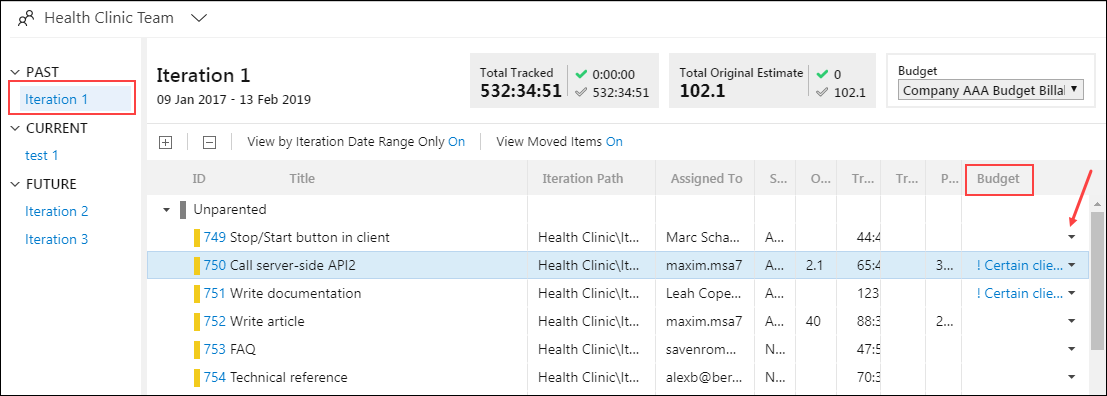Select test 1 under CURRENT

(x=42, y=155)
